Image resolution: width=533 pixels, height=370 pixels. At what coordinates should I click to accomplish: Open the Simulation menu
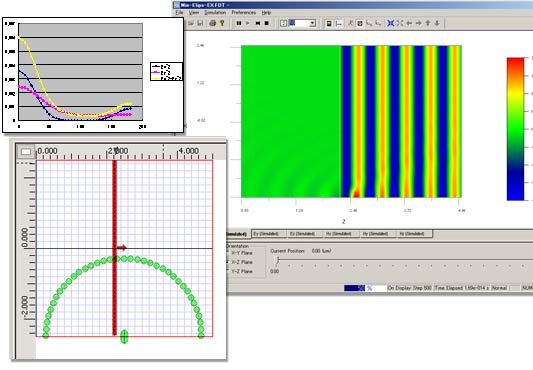click(215, 12)
